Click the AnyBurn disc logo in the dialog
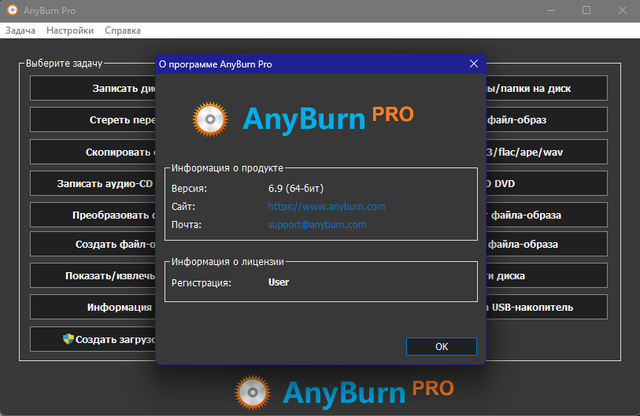The height and width of the screenshot is (416, 640). [x=210, y=119]
